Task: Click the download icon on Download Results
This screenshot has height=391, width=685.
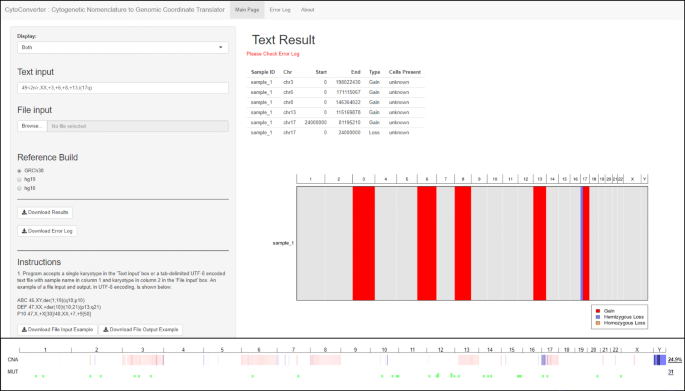Action: click(x=24, y=212)
